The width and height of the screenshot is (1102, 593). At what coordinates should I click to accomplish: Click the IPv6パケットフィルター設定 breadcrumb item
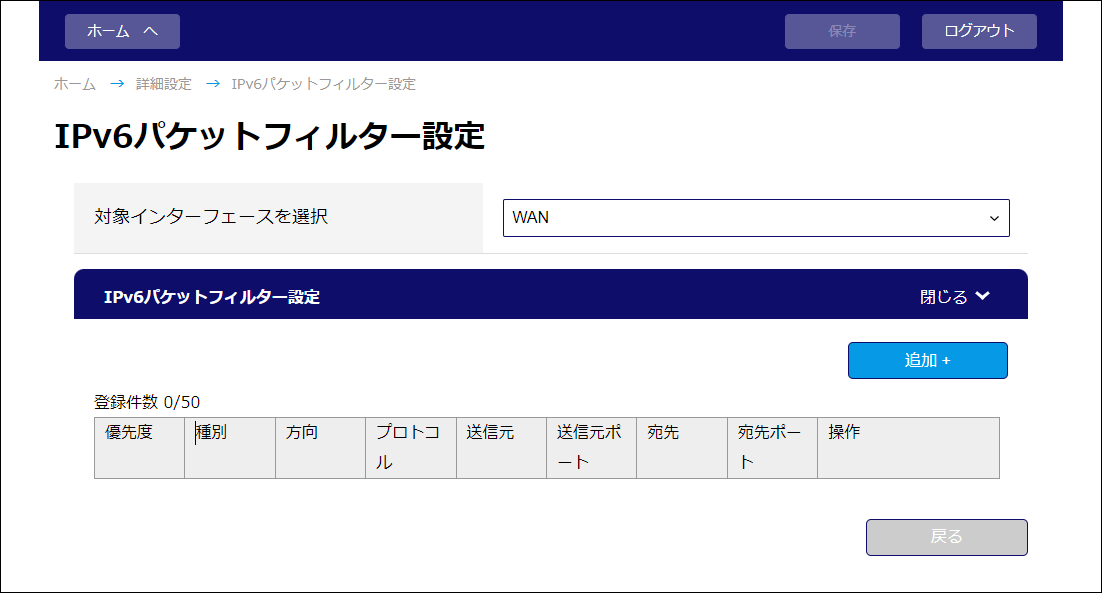click(323, 84)
